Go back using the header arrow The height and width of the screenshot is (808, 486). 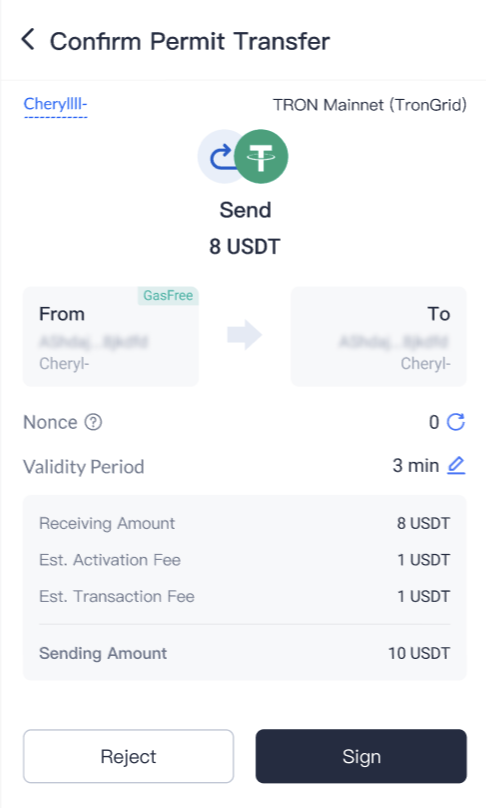[x=28, y=40]
